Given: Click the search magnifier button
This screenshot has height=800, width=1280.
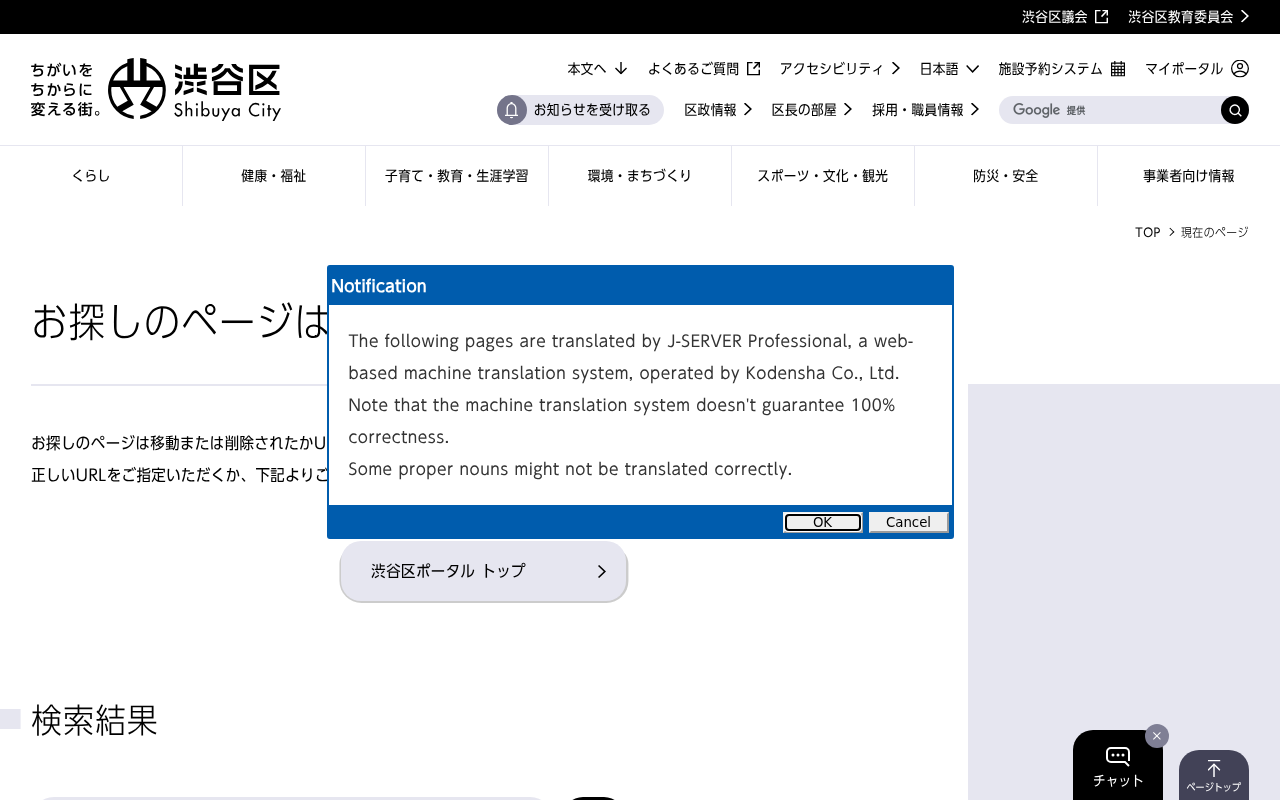Looking at the screenshot, I should coord(1235,110).
